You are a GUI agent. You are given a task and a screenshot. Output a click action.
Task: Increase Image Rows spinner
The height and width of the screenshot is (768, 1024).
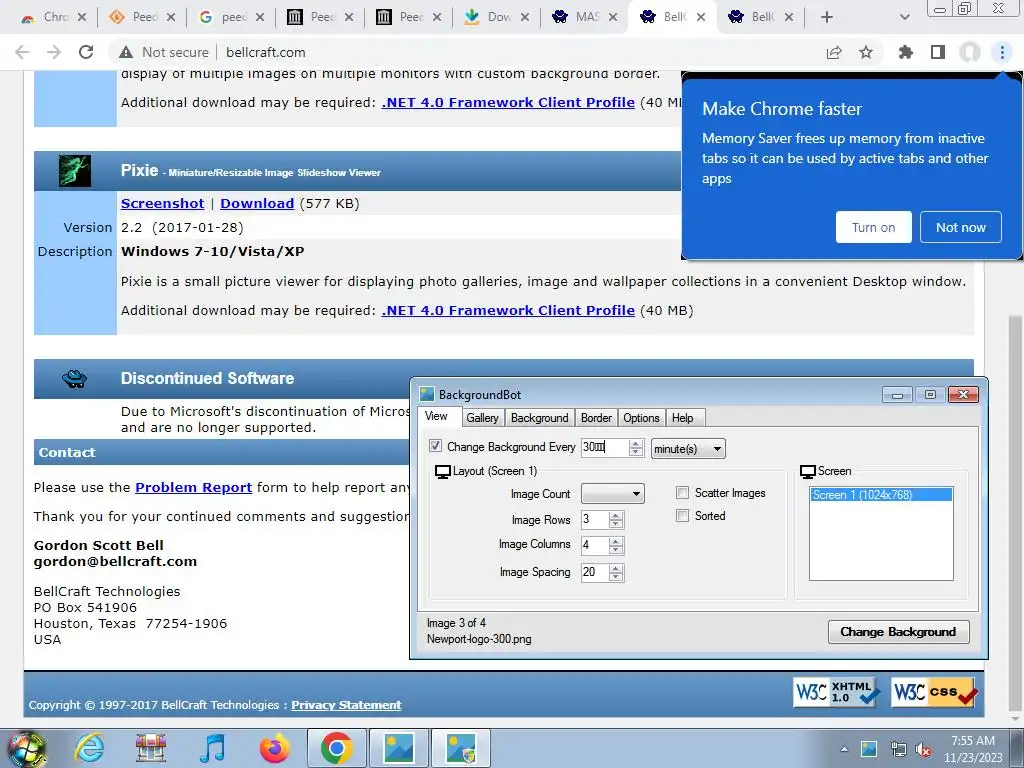(616, 515)
